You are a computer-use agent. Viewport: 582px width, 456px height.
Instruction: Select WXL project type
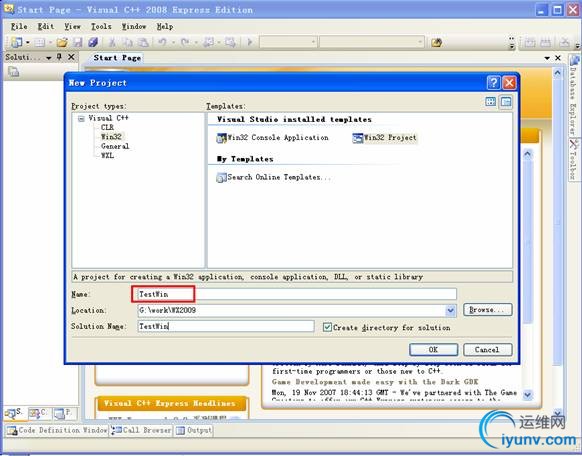[107, 155]
